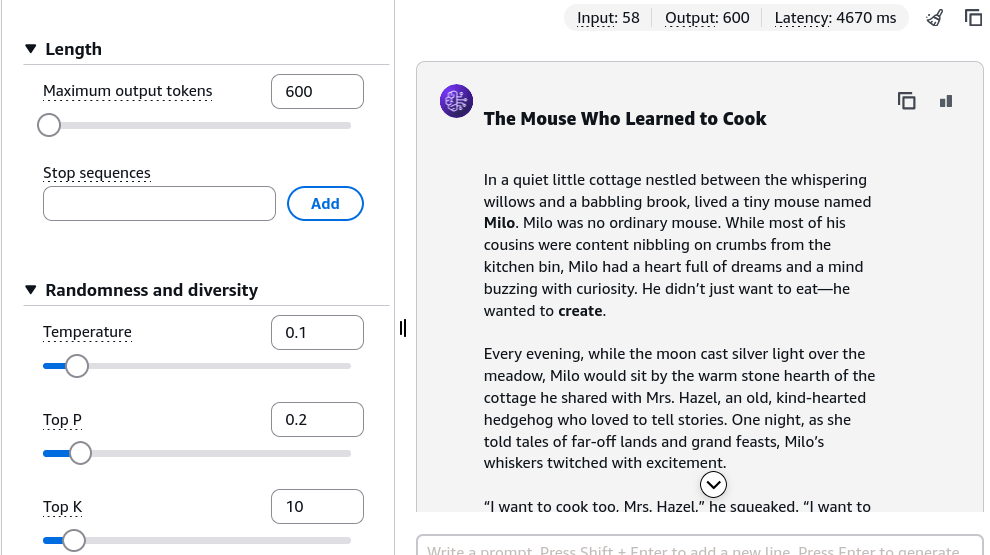Click the Top K value field
Screen dimensions: 990x555
(x=318, y=506)
